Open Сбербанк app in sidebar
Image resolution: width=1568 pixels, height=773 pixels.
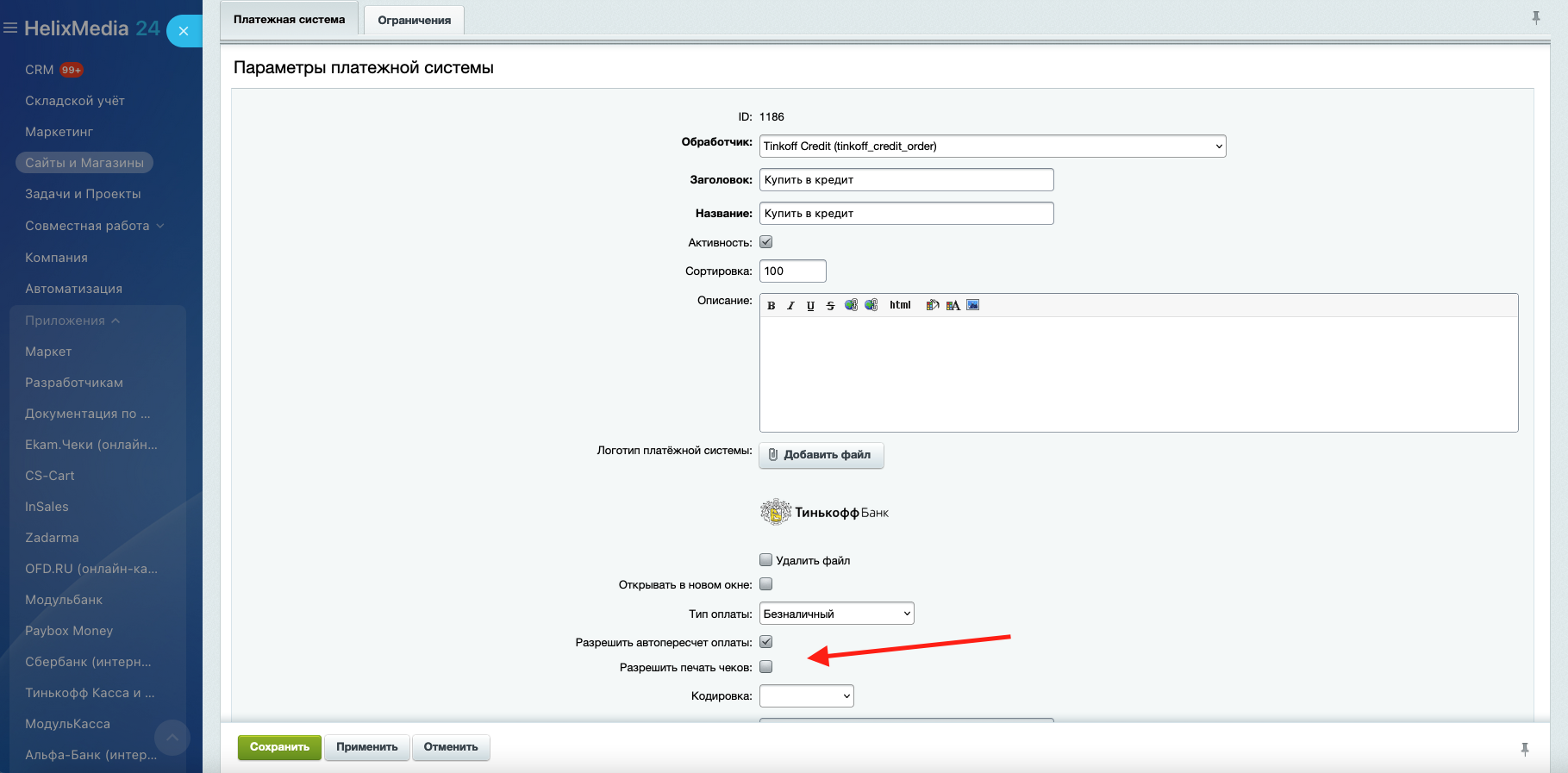pos(88,662)
